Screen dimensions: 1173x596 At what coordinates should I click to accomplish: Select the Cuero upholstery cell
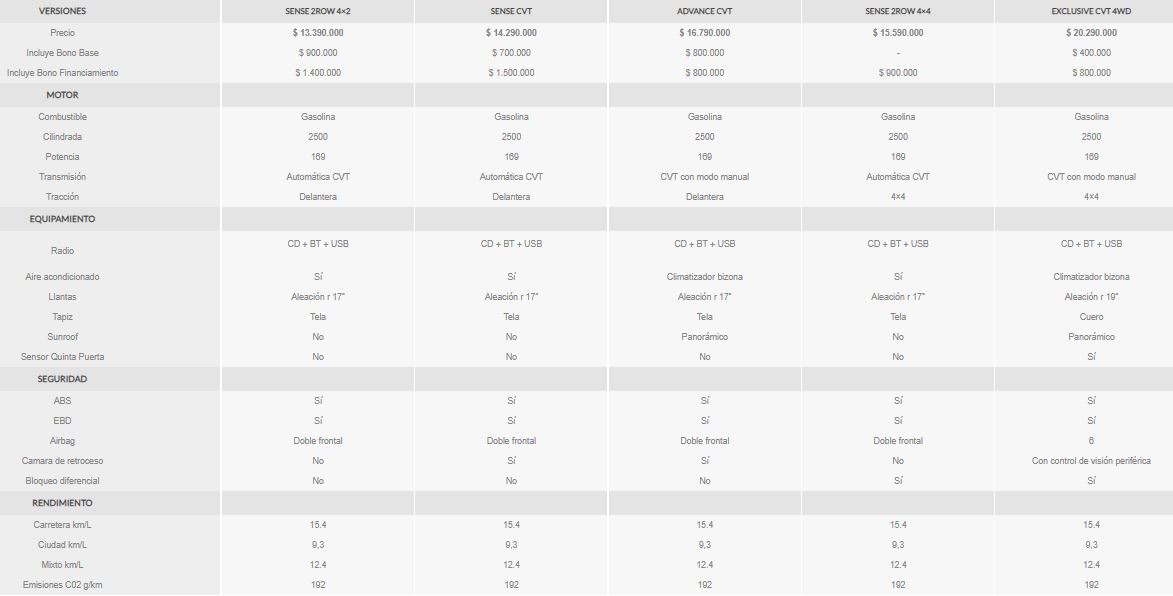[x=1091, y=317]
